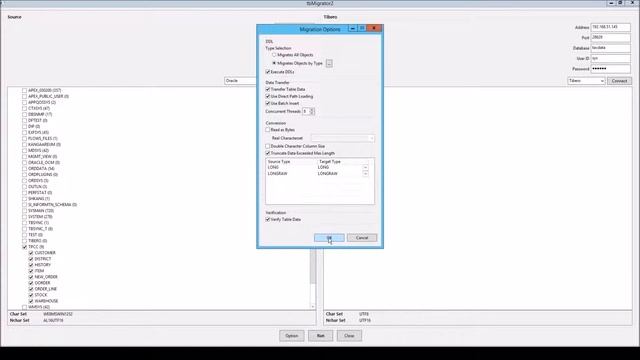Click the Source Type column header
Viewport: 640px width, 360px height.
(x=279, y=162)
